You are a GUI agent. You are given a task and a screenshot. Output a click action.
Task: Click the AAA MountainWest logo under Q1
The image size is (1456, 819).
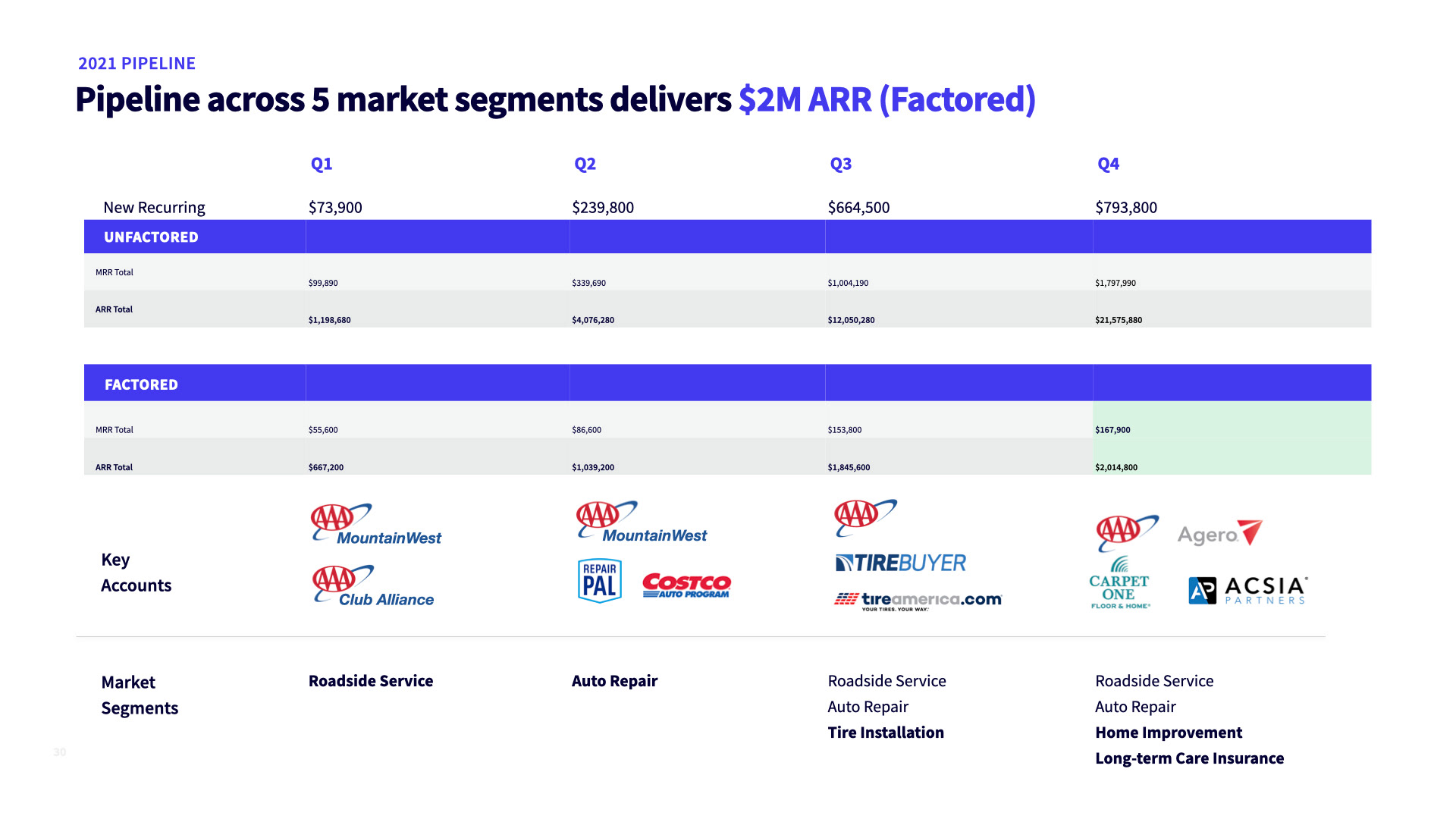click(x=375, y=525)
